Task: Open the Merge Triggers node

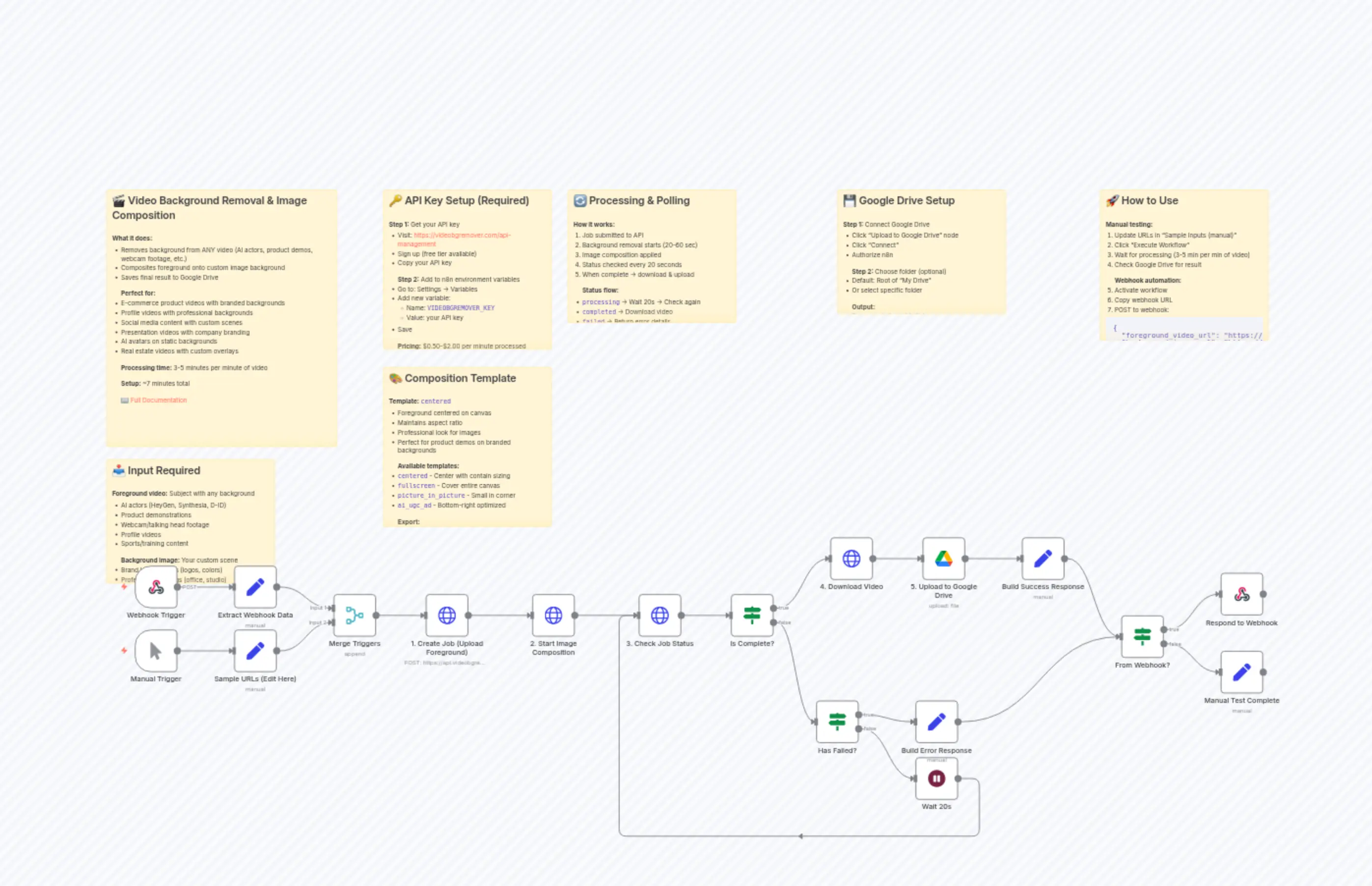Action: click(x=355, y=615)
